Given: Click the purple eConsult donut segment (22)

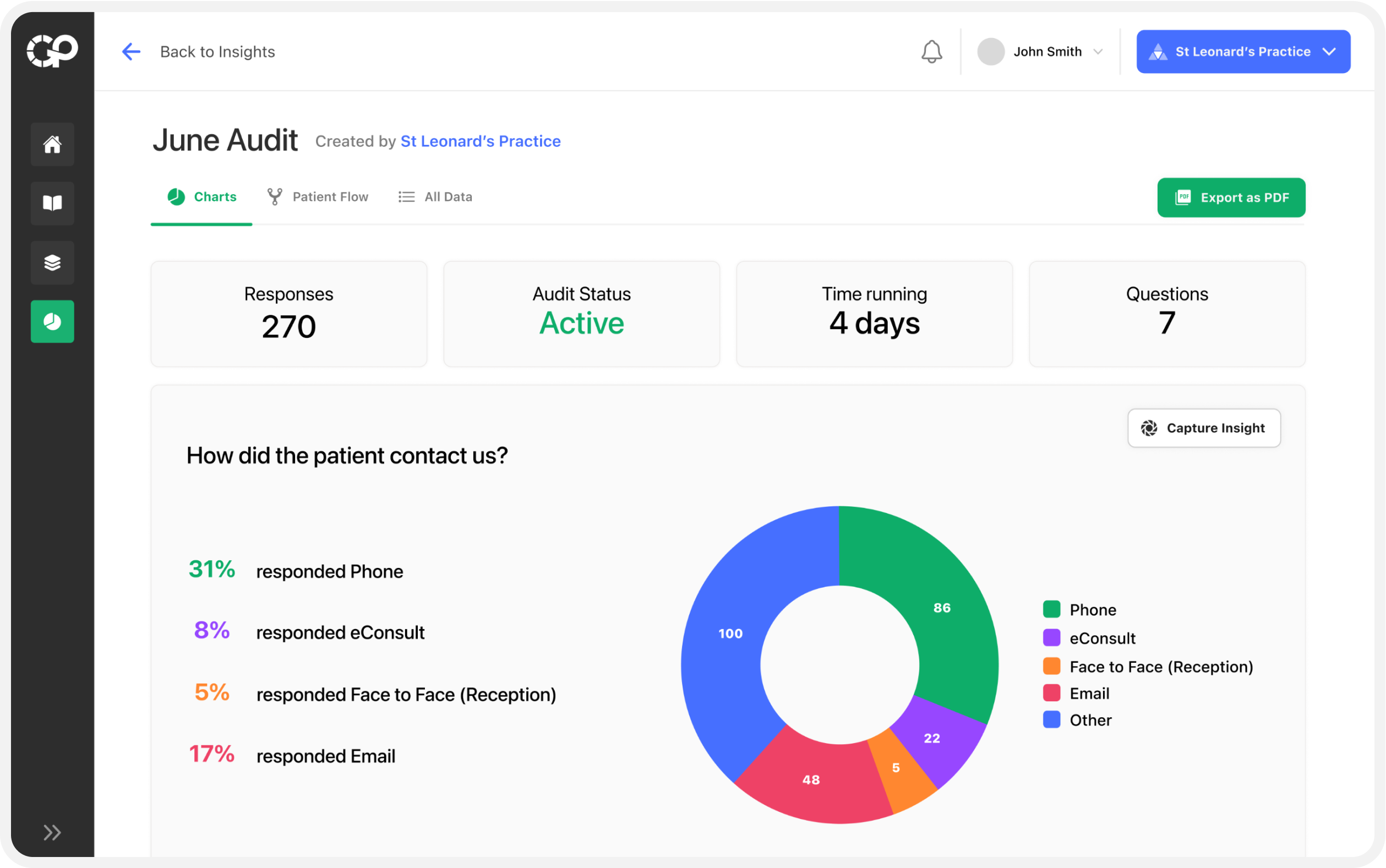Looking at the screenshot, I should [931, 738].
